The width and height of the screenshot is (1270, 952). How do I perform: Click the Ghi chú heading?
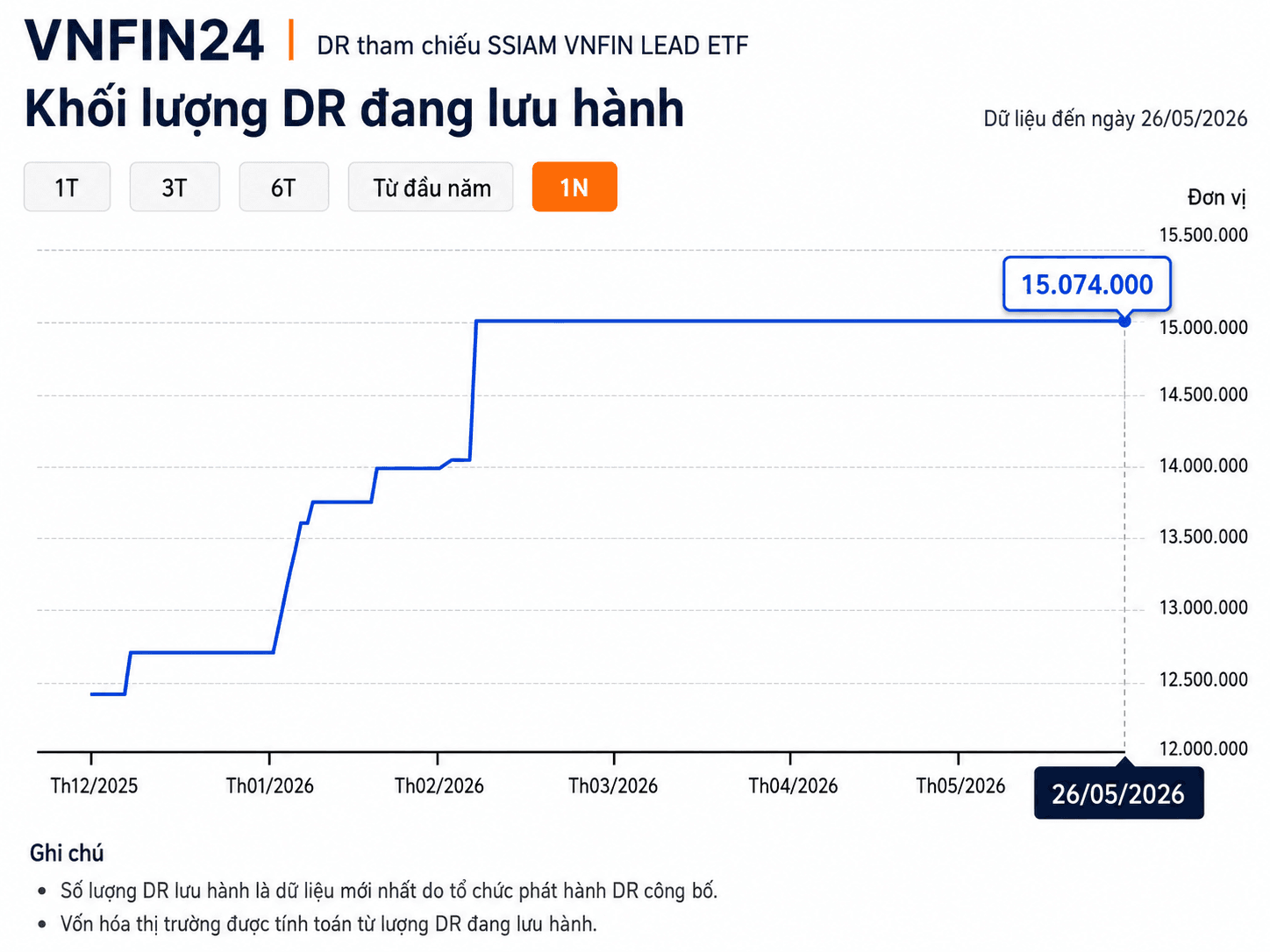(x=67, y=853)
